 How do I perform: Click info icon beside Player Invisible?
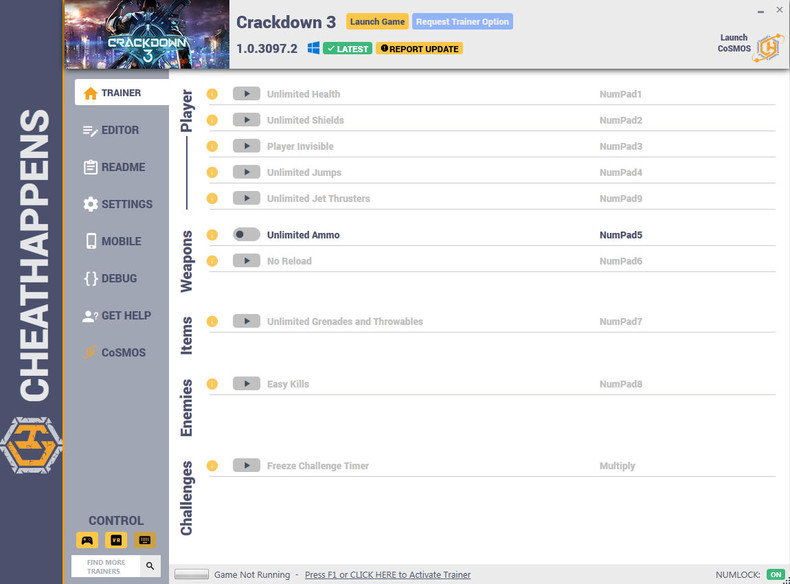pos(212,147)
